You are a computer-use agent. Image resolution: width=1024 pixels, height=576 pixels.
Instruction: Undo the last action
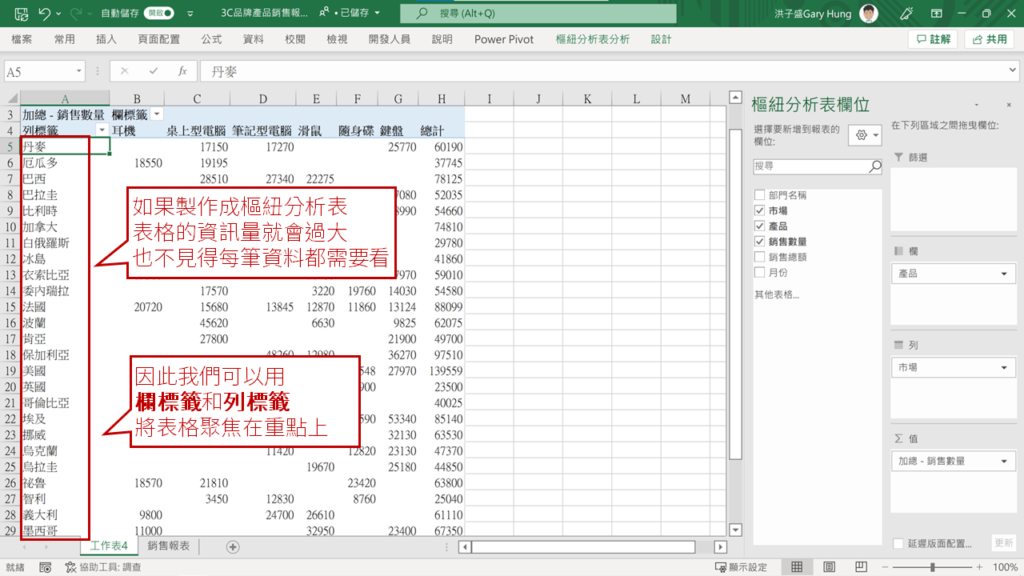coord(44,13)
